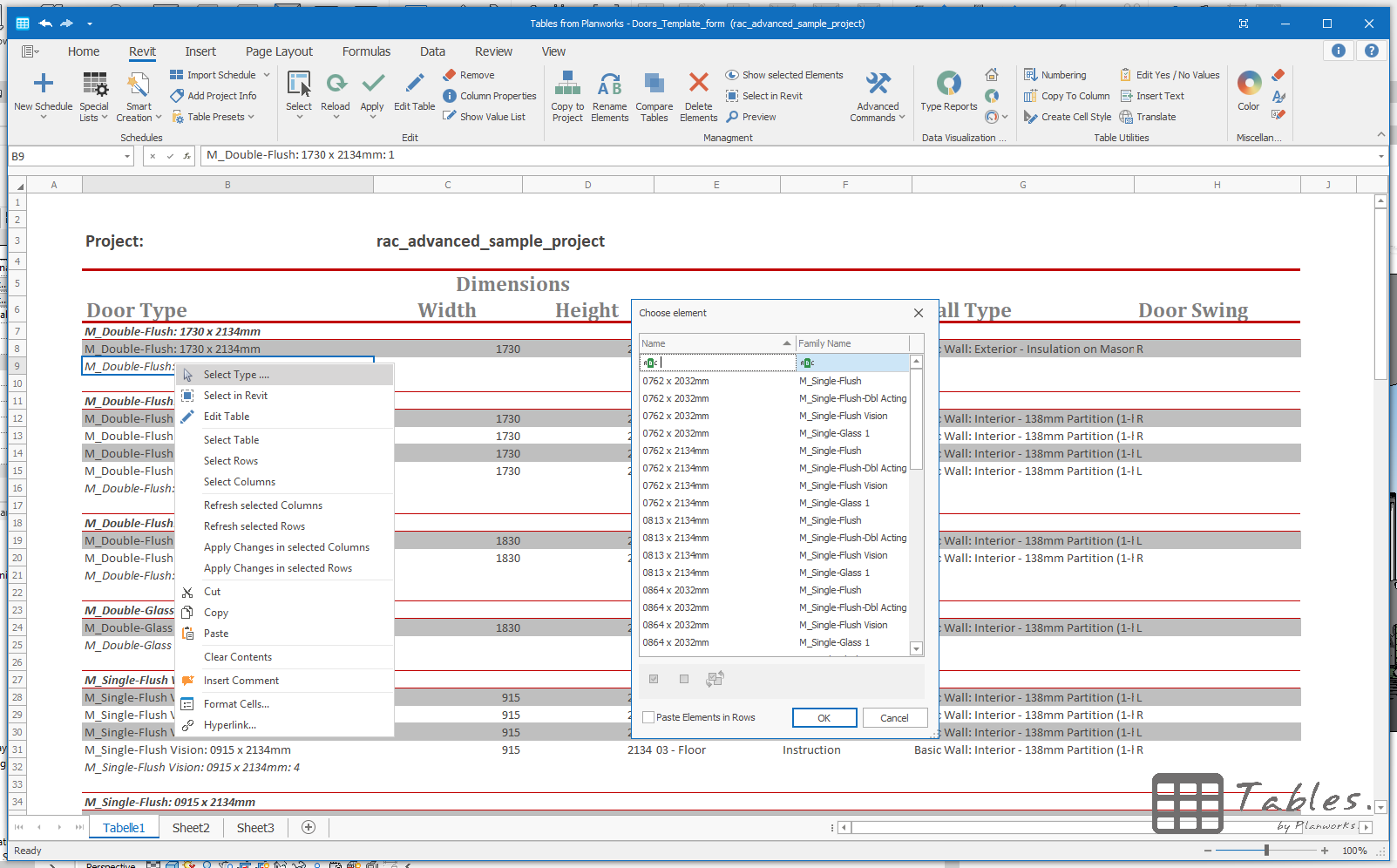This screenshot has width=1397, height=868.
Task: Click the zoom slider handle
Action: pyautogui.click(x=1266, y=851)
